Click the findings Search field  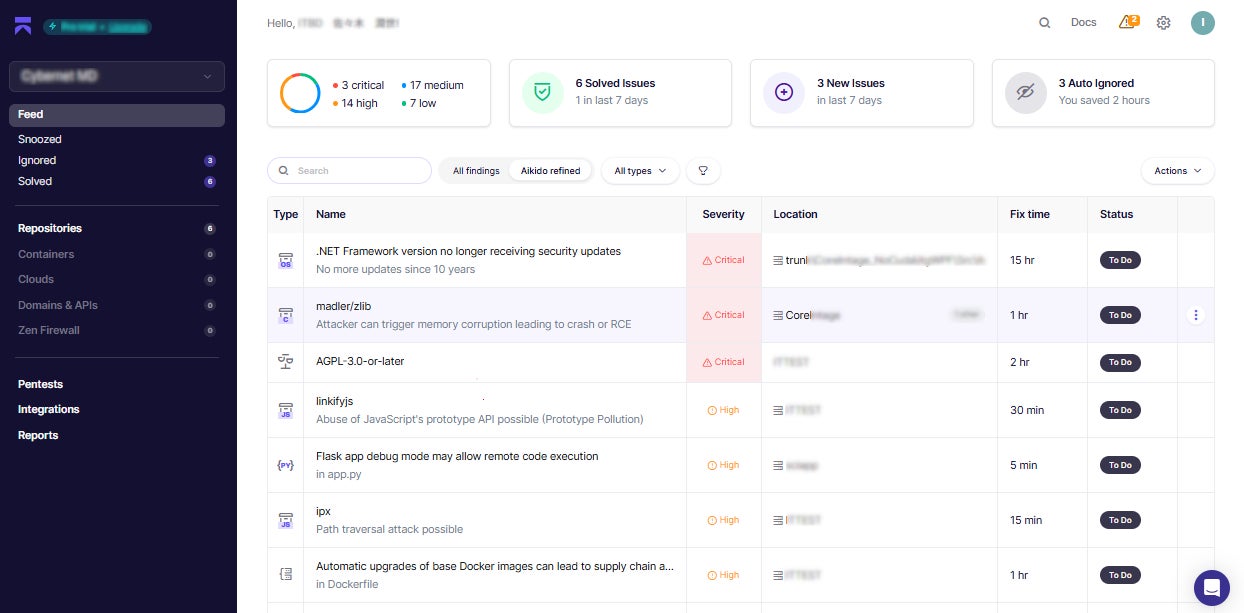click(x=350, y=171)
